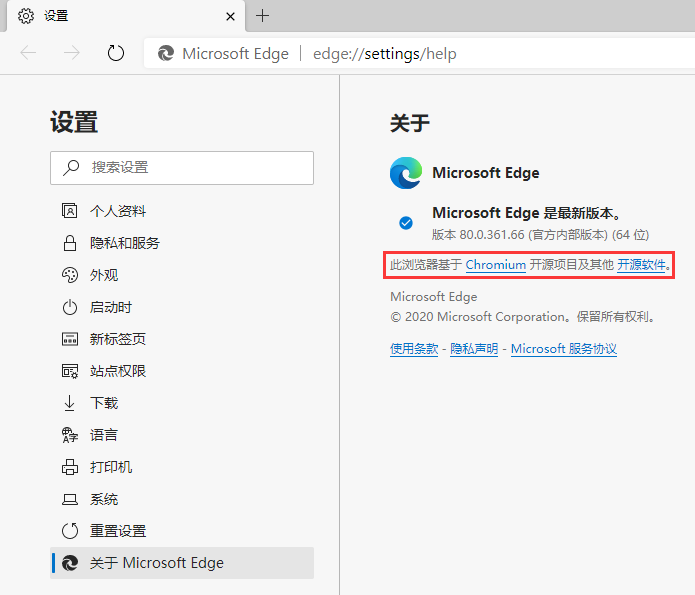Click the 设置 sidebar heading

(74, 122)
